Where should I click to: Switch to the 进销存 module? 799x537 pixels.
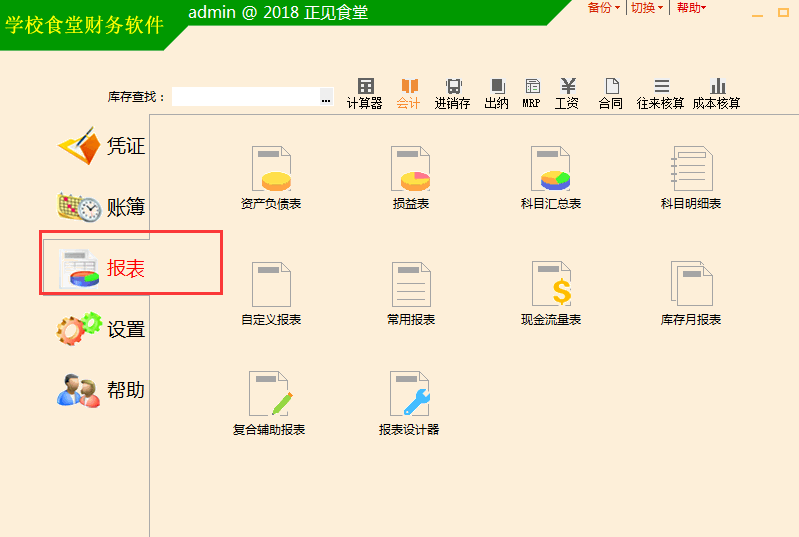(452, 94)
